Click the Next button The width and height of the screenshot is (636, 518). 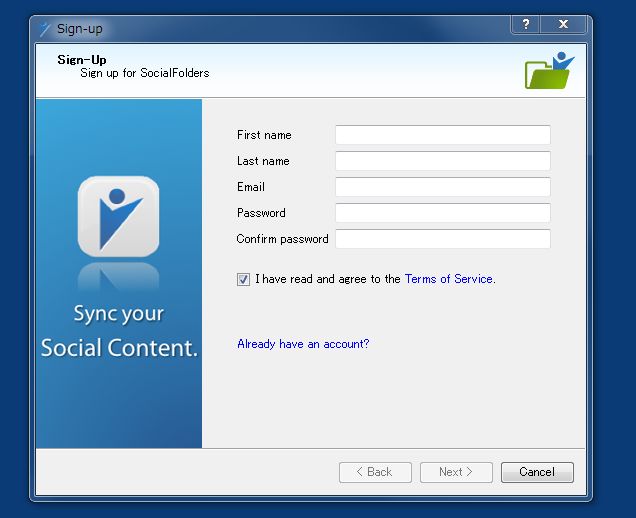[x=456, y=472]
